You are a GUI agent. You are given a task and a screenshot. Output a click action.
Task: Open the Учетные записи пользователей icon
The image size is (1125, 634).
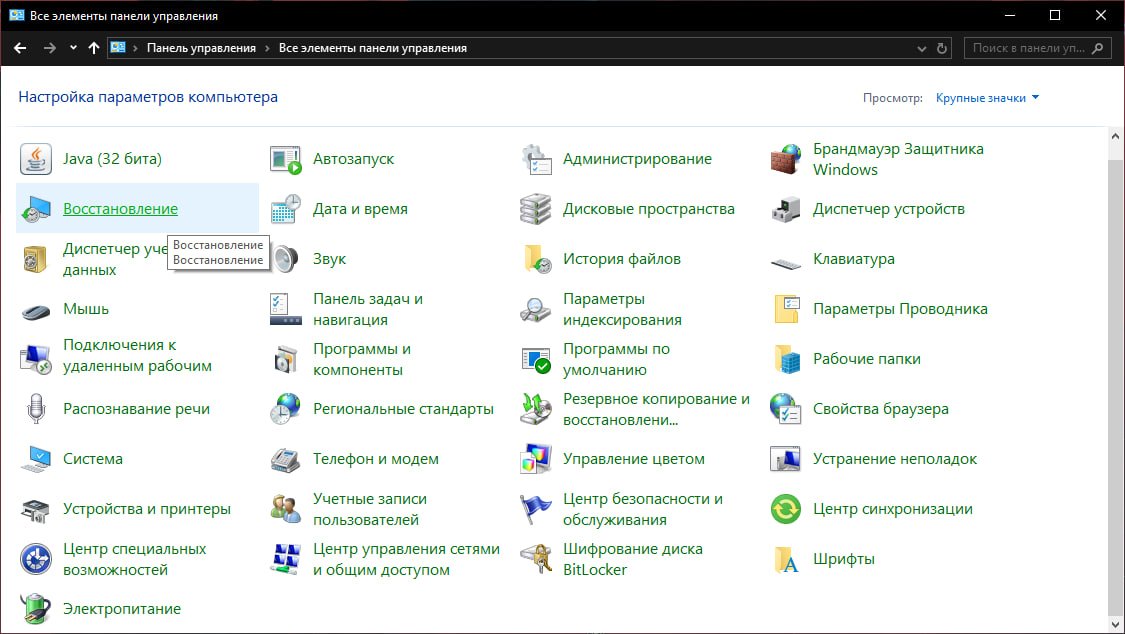click(286, 509)
